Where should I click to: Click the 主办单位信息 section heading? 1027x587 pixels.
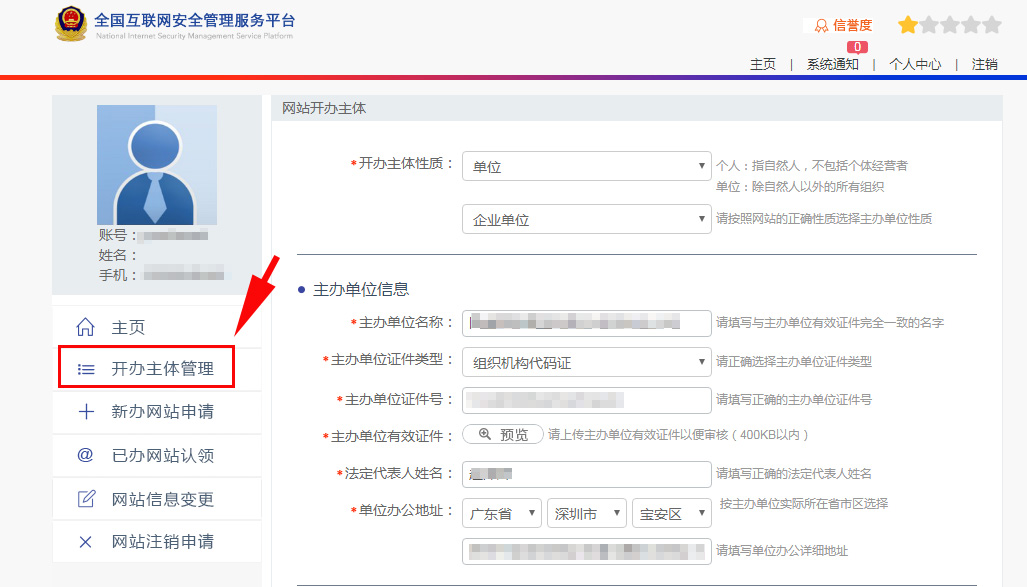[x=361, y=290]
